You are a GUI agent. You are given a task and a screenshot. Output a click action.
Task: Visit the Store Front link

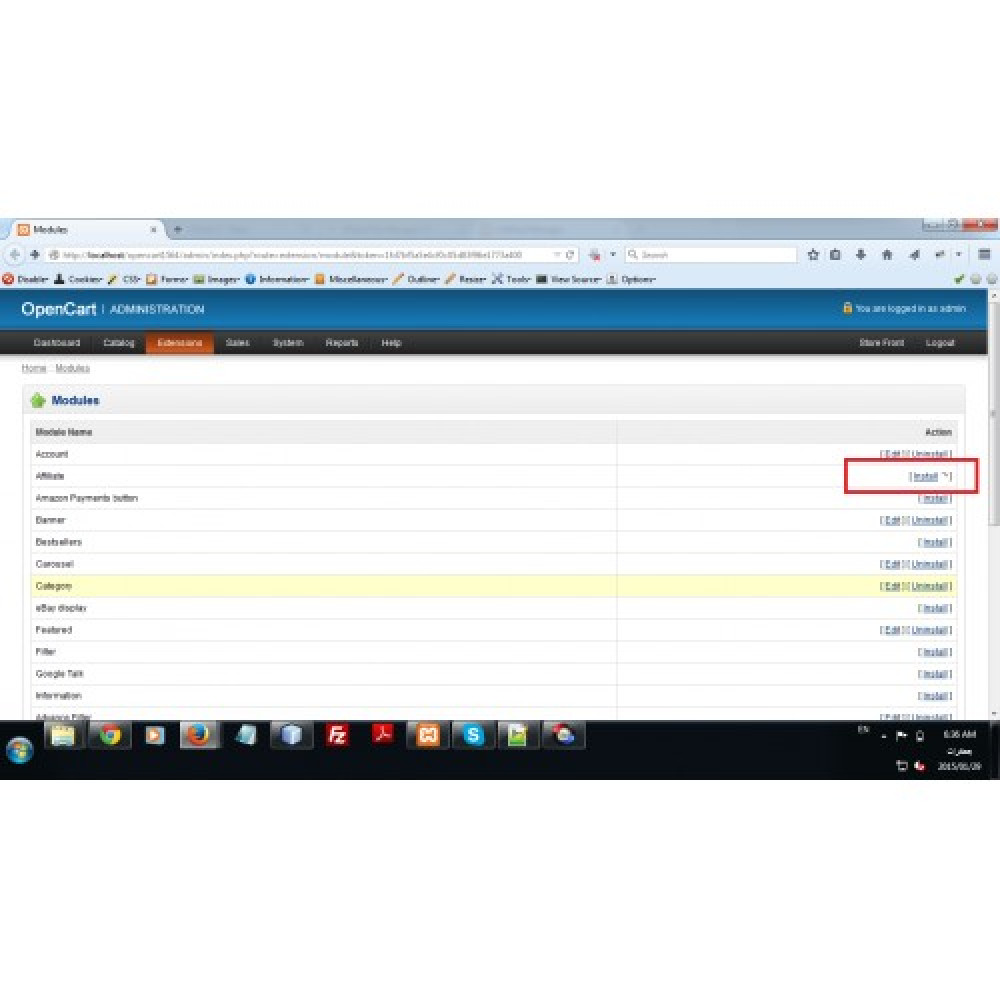pos(881,342)
